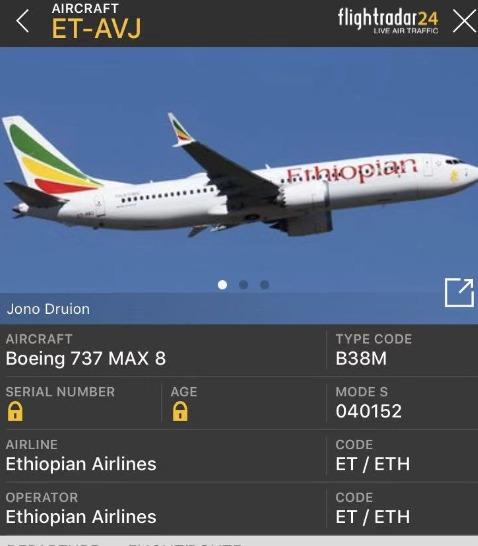Close the aircraft details panel with X

pyautogui.click(x=464, y=21)
